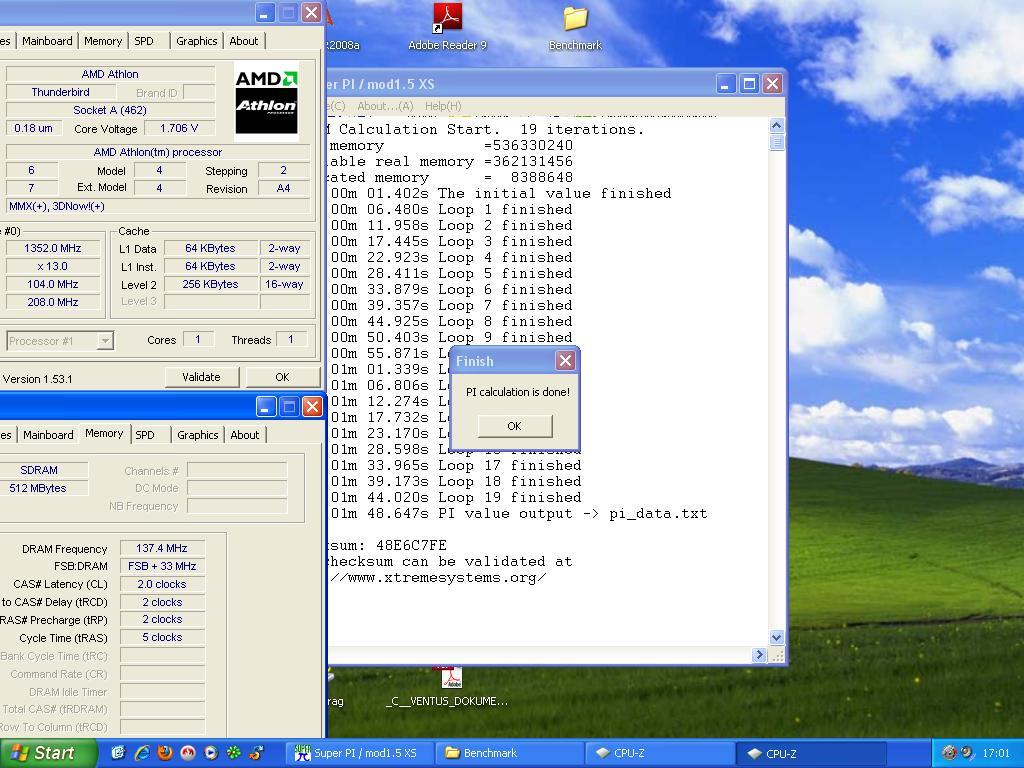Minimize the CPU-Z window showing DRAM Frequency
The height and width of the screenshot is (768, 1024).
tap(266, 407)
